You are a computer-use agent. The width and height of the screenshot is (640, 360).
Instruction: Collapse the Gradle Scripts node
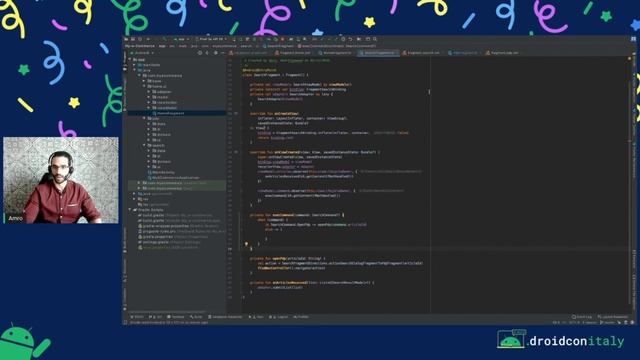[131, 210]
